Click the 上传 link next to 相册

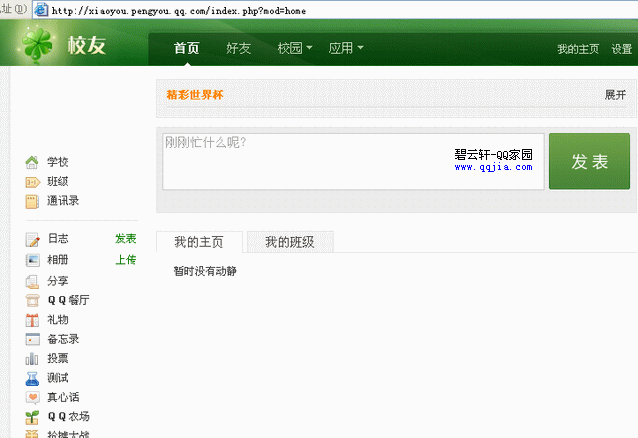pos(126,260)
